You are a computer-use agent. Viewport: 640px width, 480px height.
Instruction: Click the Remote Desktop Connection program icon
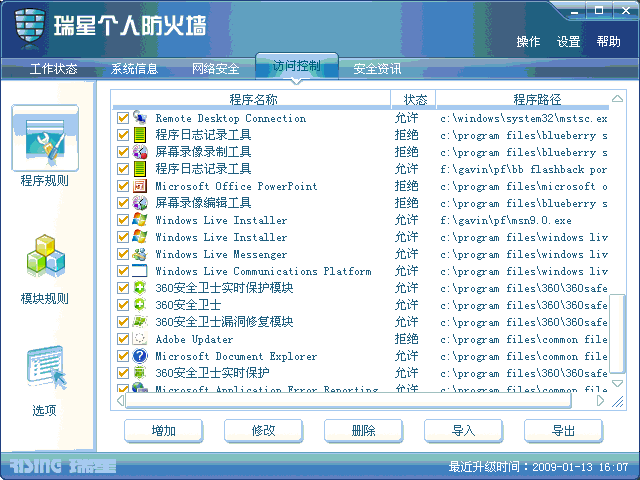[140, 118]
